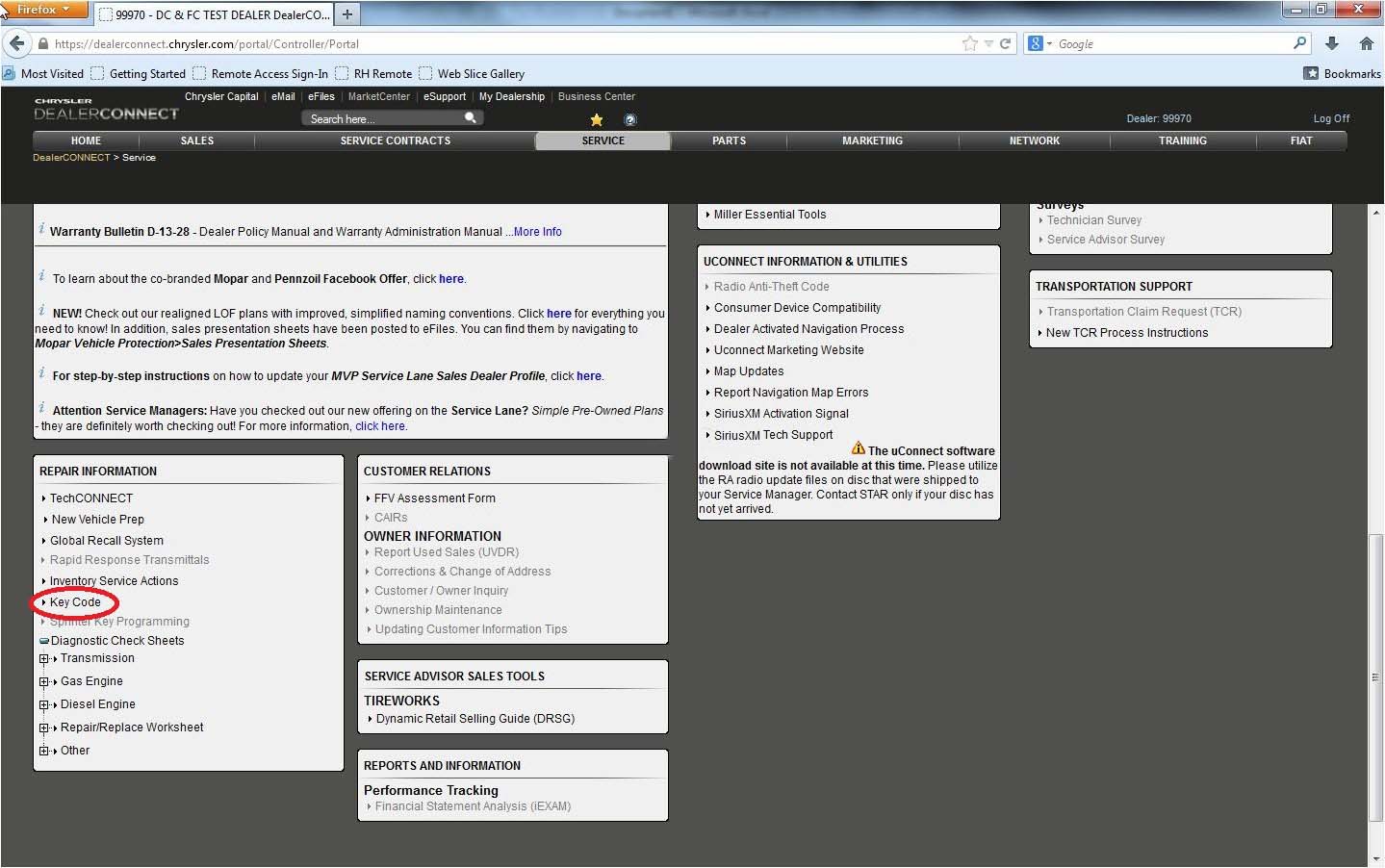Click the DealerCONNECT Search here field
Viewport: 1385px width, 868px height.
(382, 118)
